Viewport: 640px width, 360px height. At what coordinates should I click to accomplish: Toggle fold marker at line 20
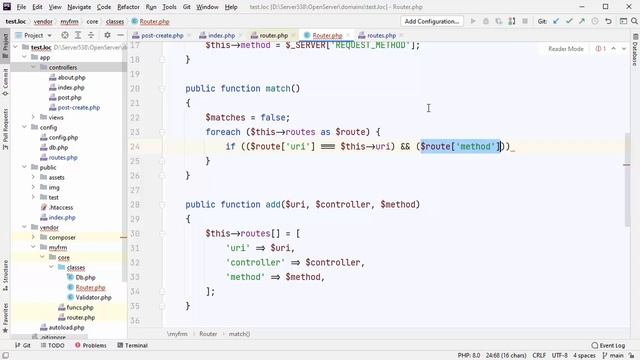click(162, 89)
